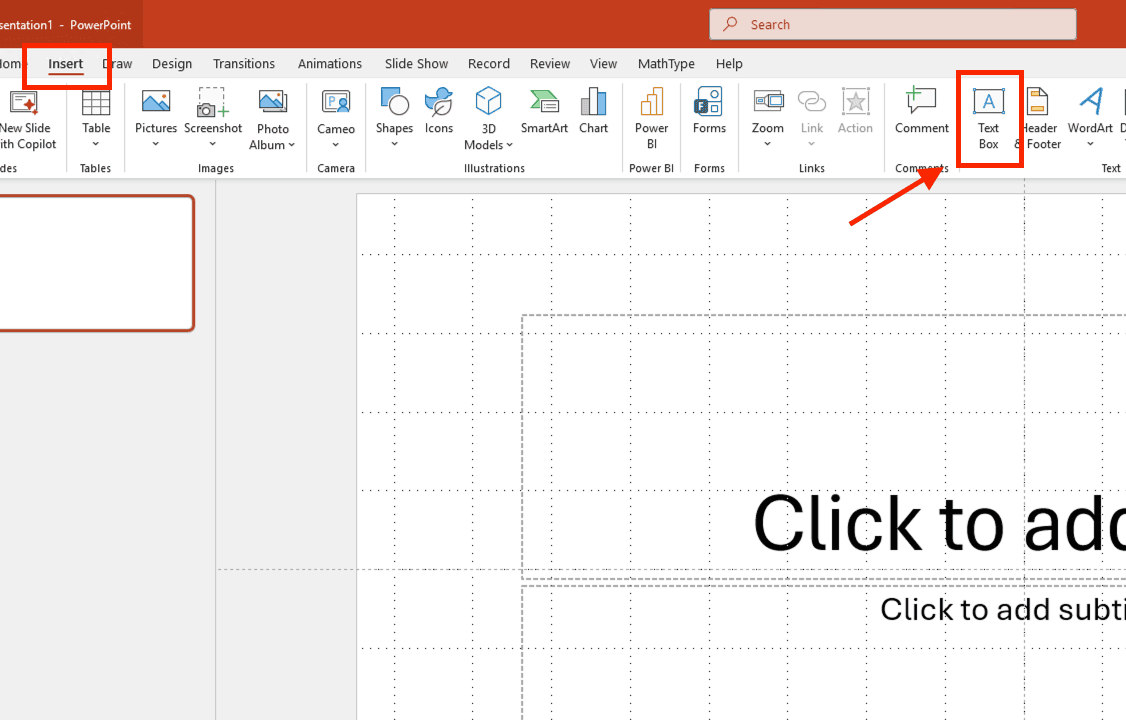Click the WordArt icon

point(1090,101)
